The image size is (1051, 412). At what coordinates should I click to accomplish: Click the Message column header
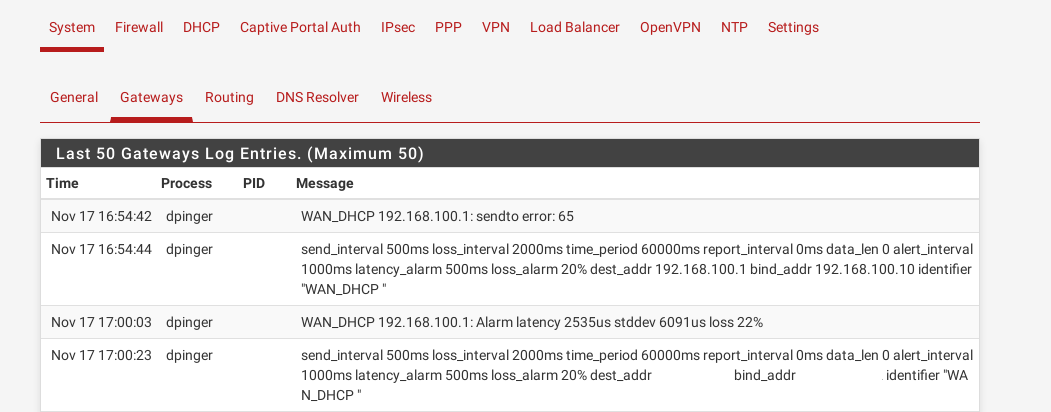[x=324, y=184]
